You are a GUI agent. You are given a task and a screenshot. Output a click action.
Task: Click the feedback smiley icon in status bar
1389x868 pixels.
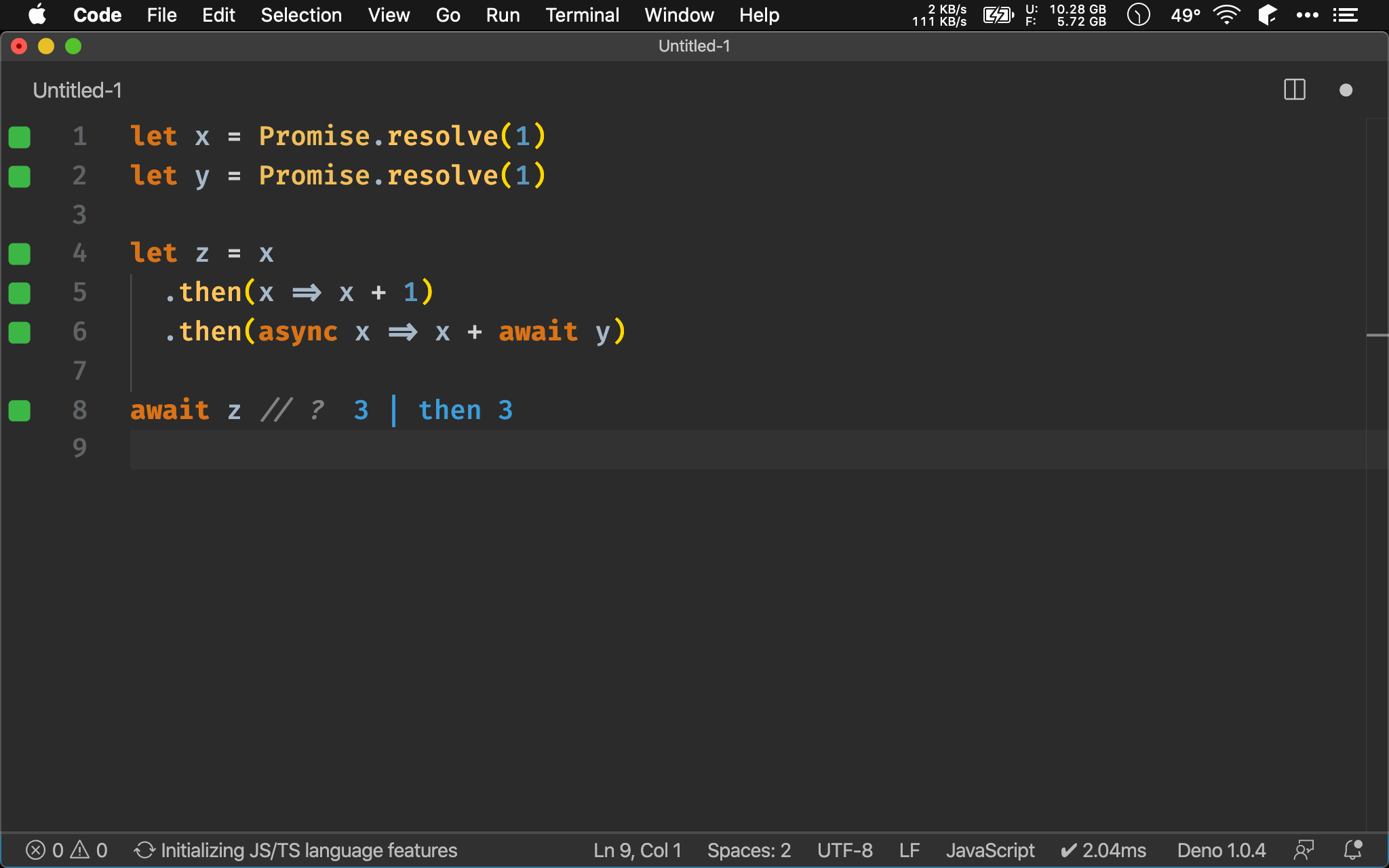click(x=1304, y=850)
